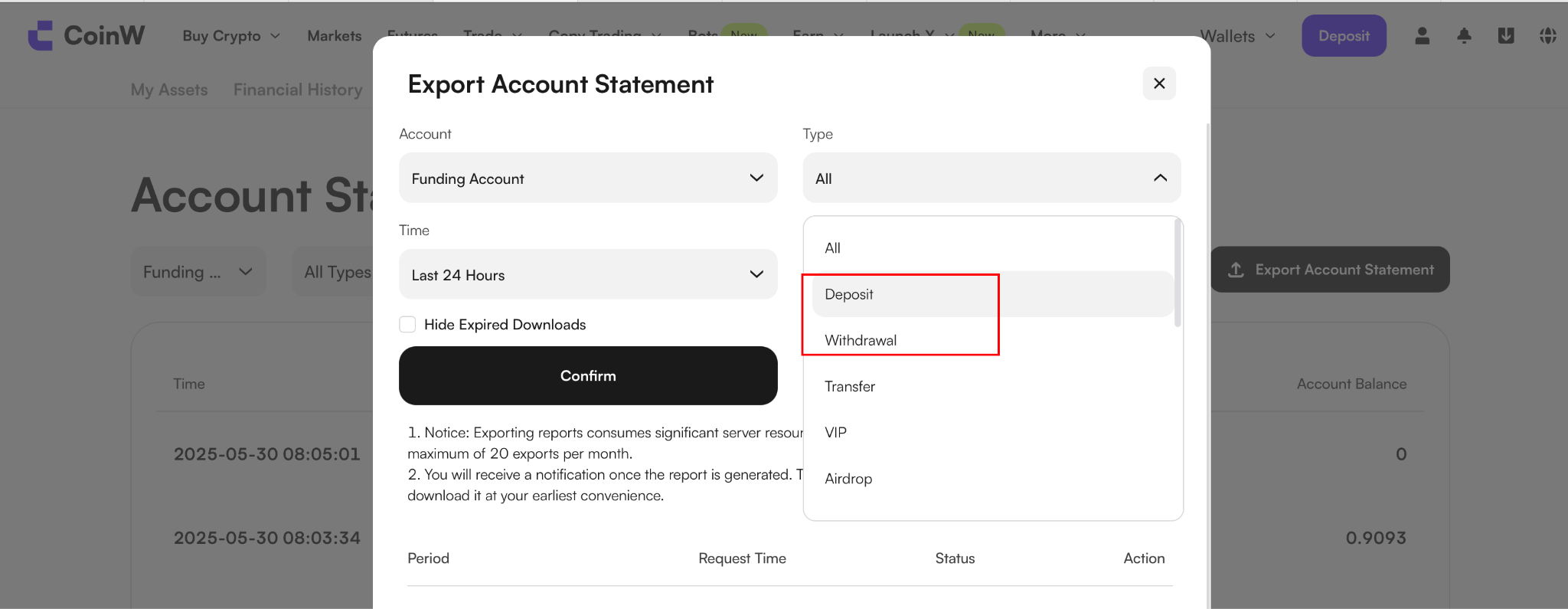This screenshot has width=1568, height=609.
Task: Click the upload icon in Export Account Statement button
Action: pos(1236,270)
